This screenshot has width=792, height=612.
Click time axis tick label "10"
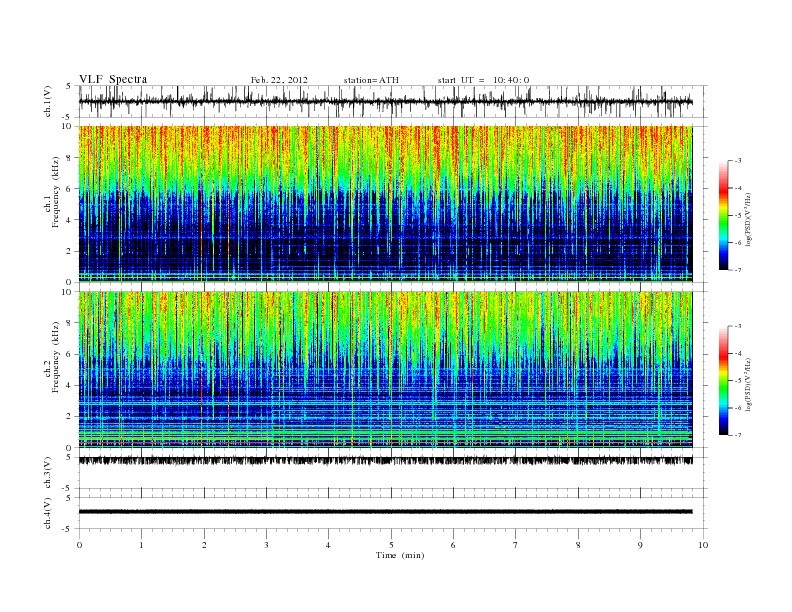[x=703, y=545]
